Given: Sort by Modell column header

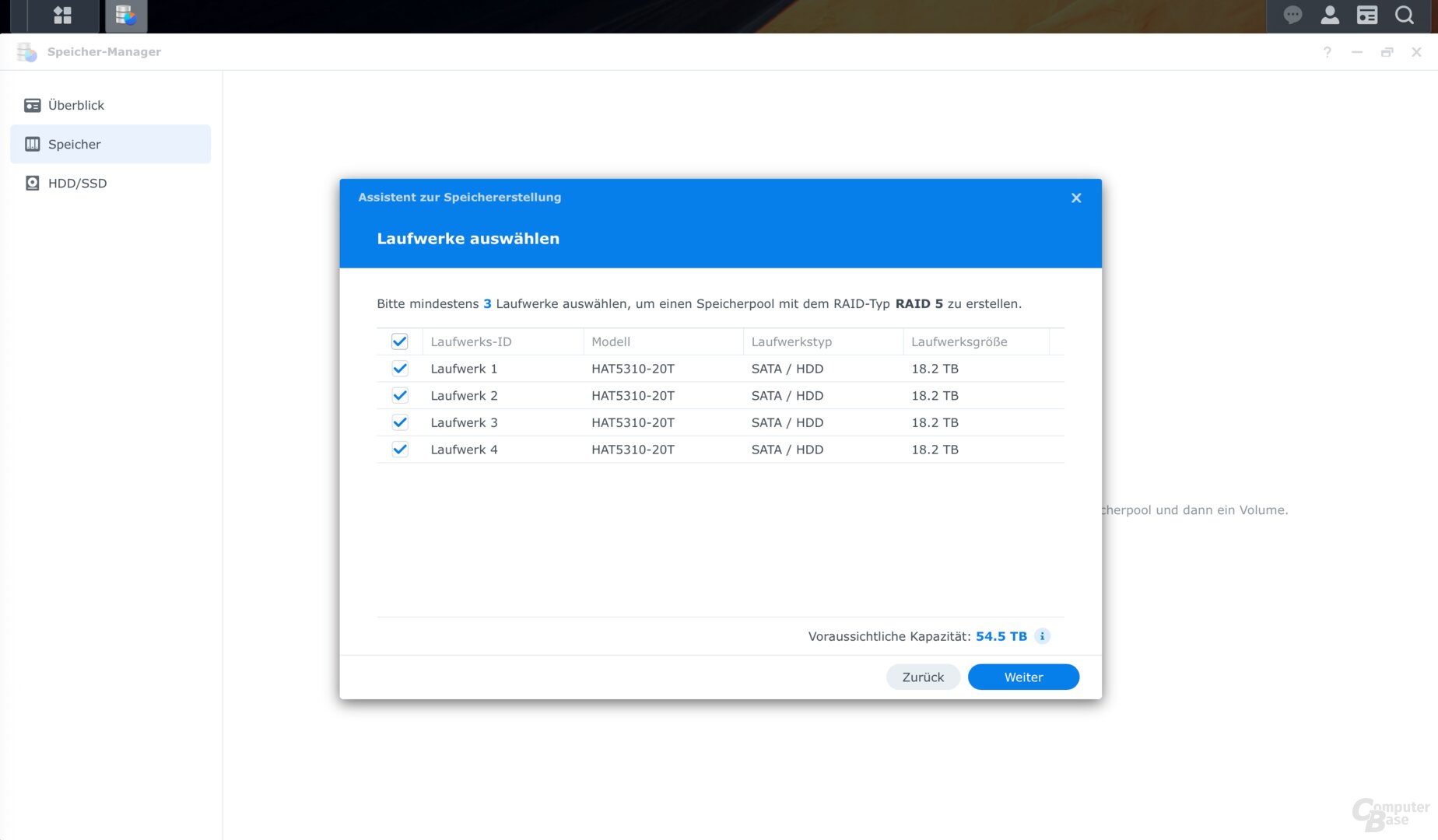Looking at the screenshot, I should (x=663, y=341).
